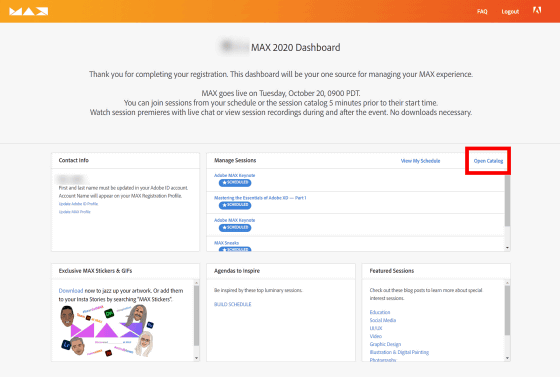
Task: Click the Logout link
Action: (510, 11)
